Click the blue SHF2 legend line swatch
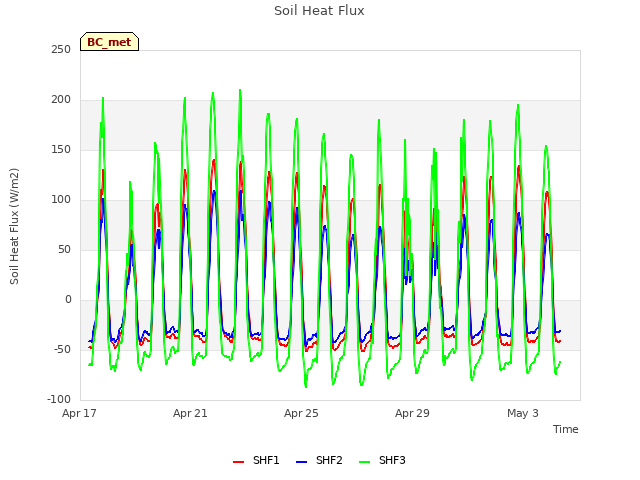The width and height of the screenshot is (640, 480). click(x=301, y=462)
